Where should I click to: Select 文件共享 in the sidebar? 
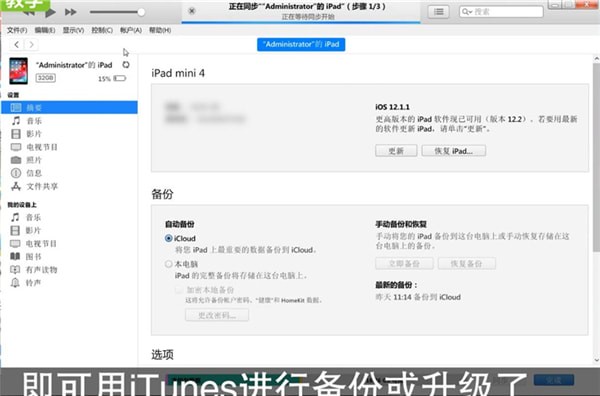(x=69, y=186)
